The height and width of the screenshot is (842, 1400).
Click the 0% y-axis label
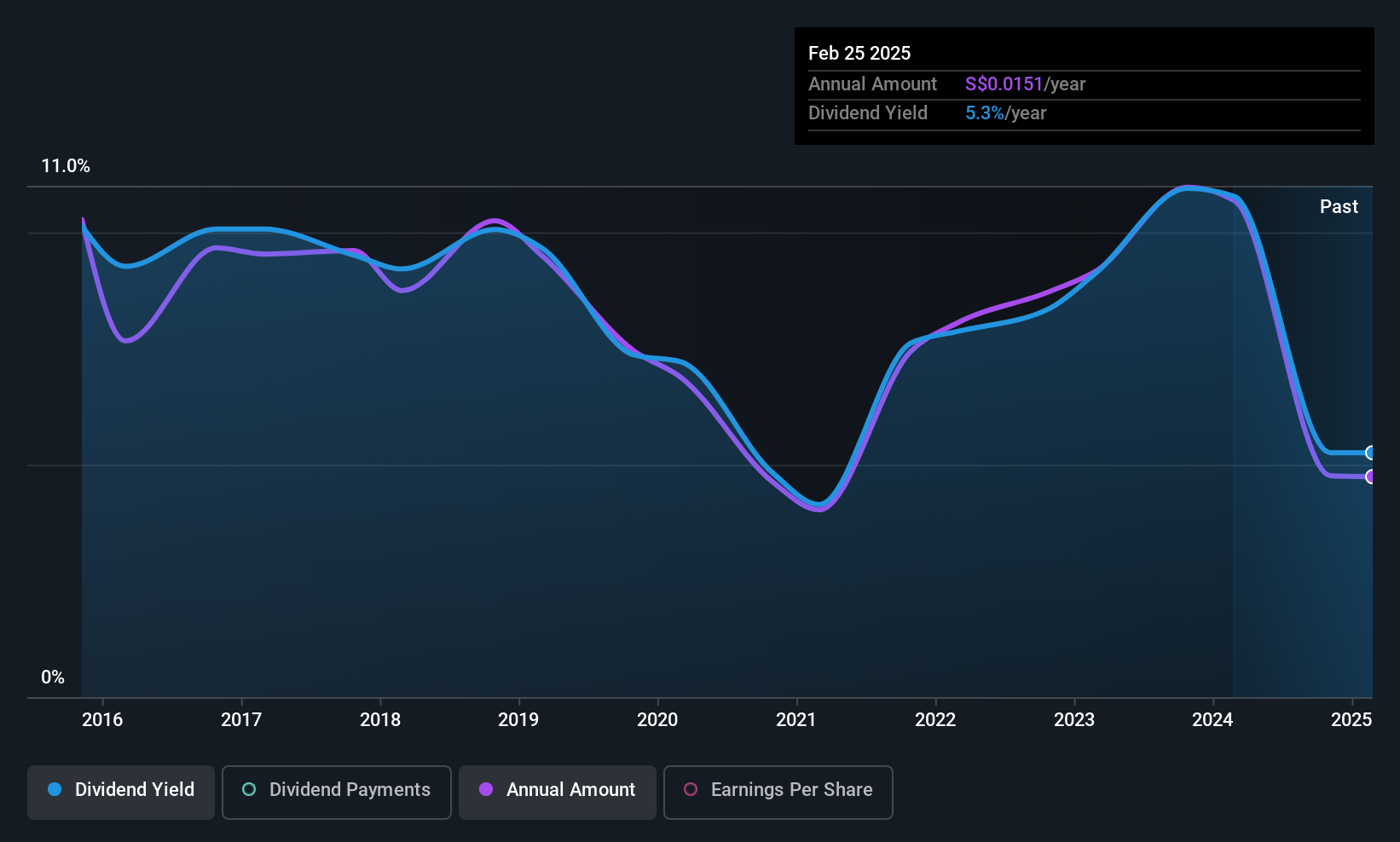point(53,678)
